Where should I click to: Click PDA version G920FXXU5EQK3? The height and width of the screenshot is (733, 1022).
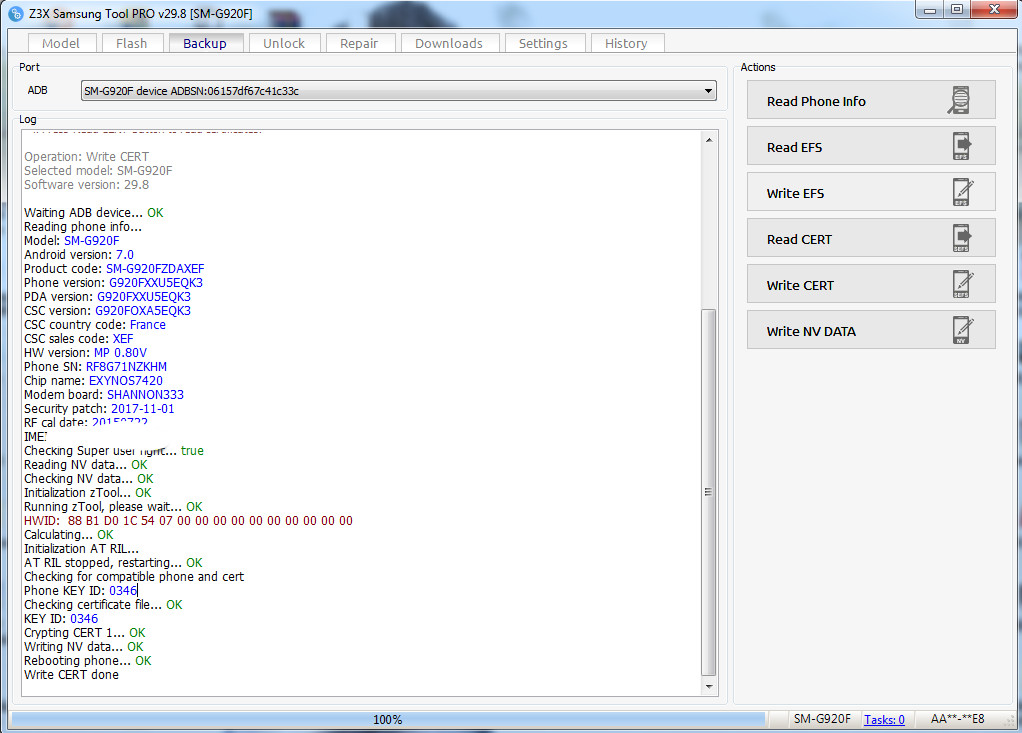144,296
